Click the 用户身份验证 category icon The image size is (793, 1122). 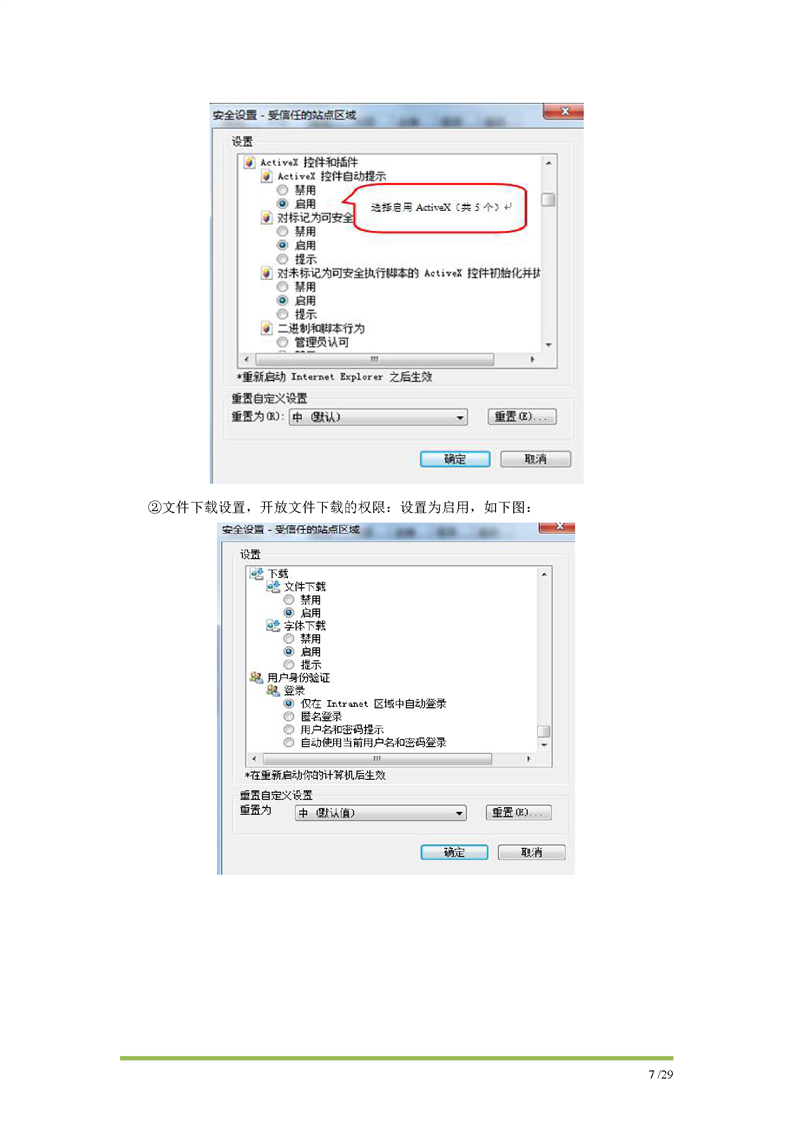pyautogui.click(x=256, y=677)
